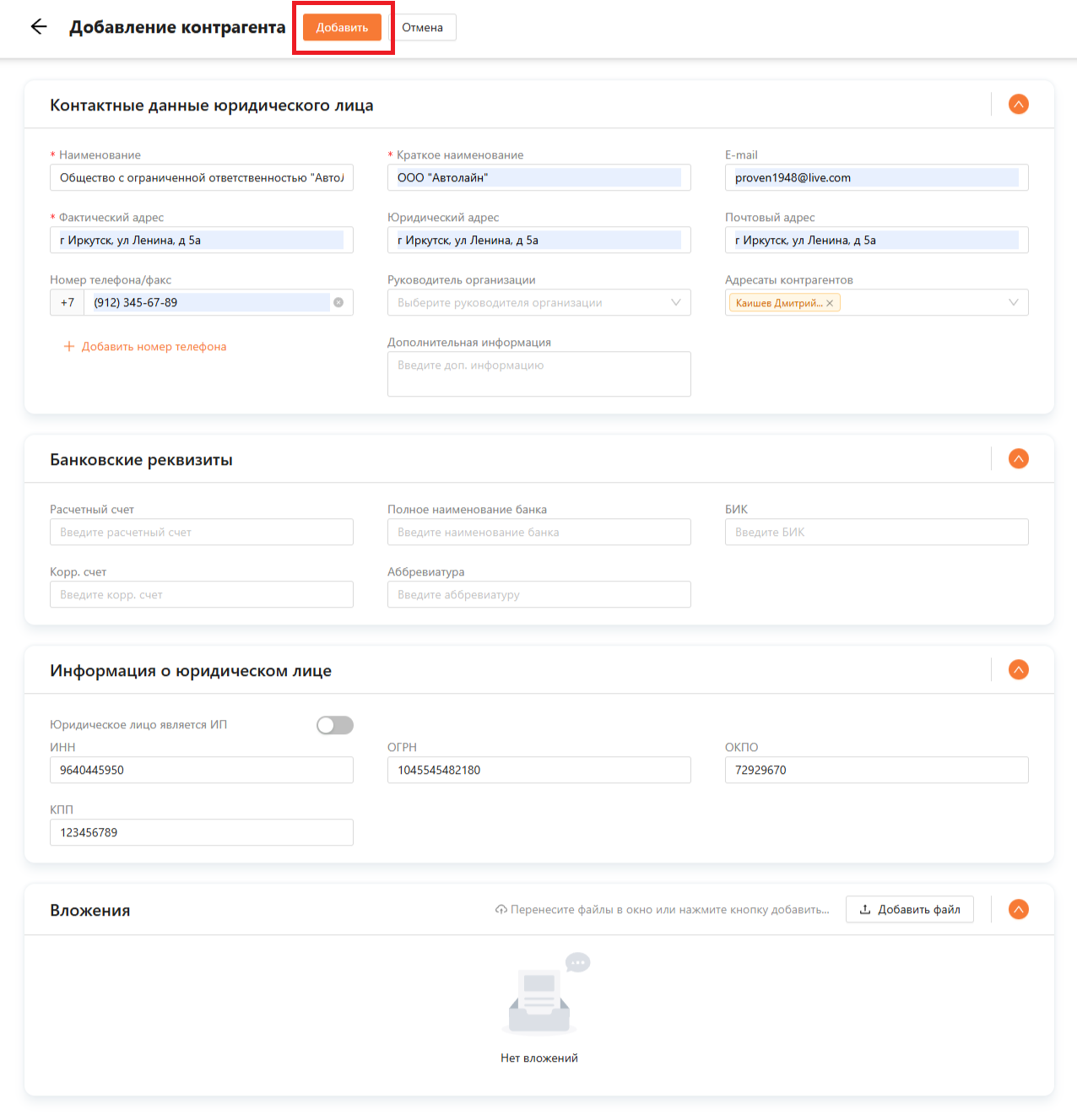Open the Руководитель организации dropdown

[x=538, y=303]
